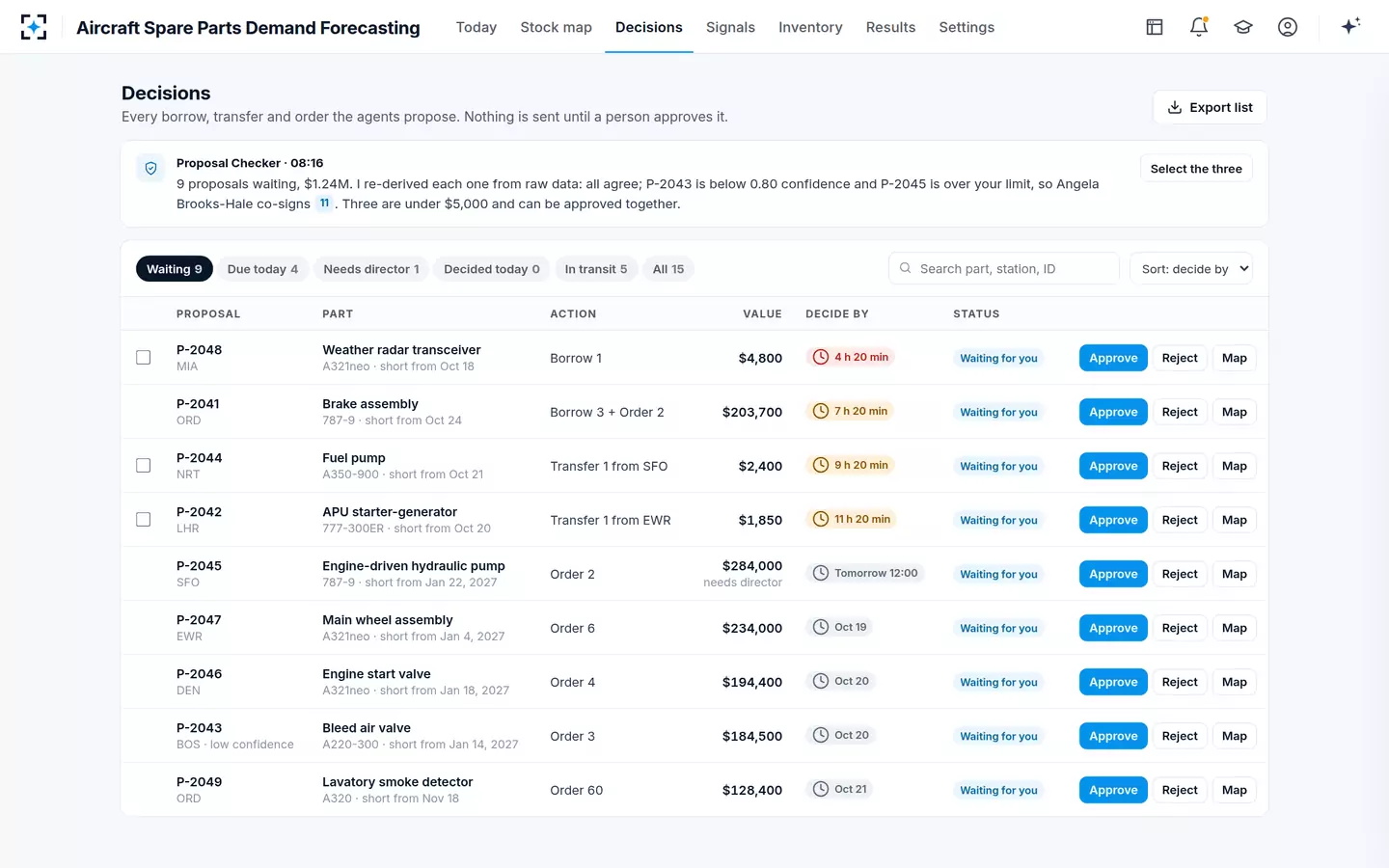Click the Proposal Checker shield icon
Image resolution: width=1389 pixels, height=868 pixels.
[150, 168]
